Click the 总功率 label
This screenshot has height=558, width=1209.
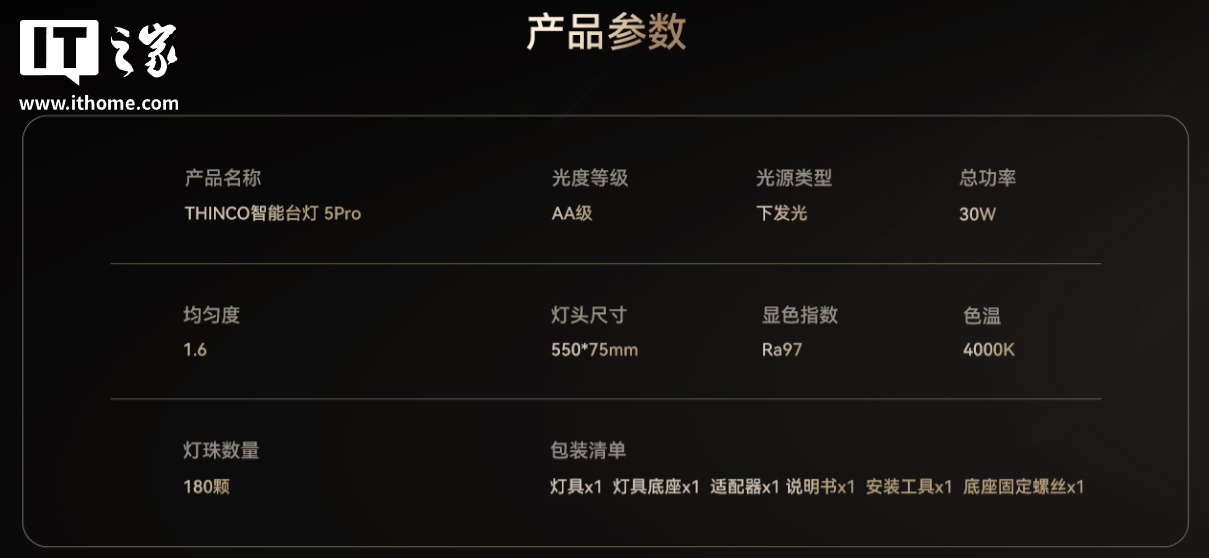coord(987,179)
